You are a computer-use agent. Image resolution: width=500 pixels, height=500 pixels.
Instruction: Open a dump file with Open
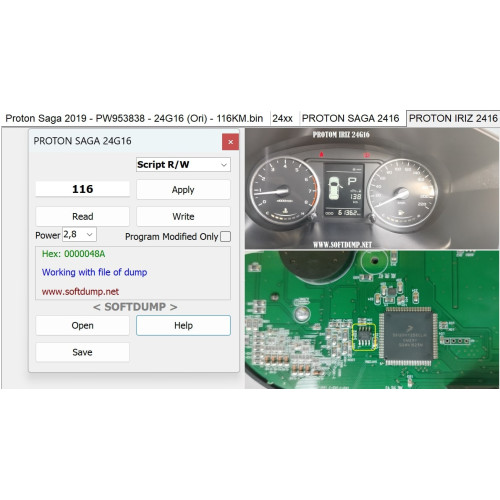click(x=82, y=325)
